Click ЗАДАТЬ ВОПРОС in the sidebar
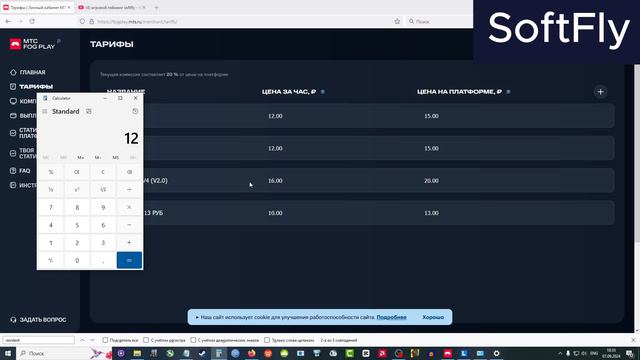Screen dimensions: 640x360 pos(38,320)
